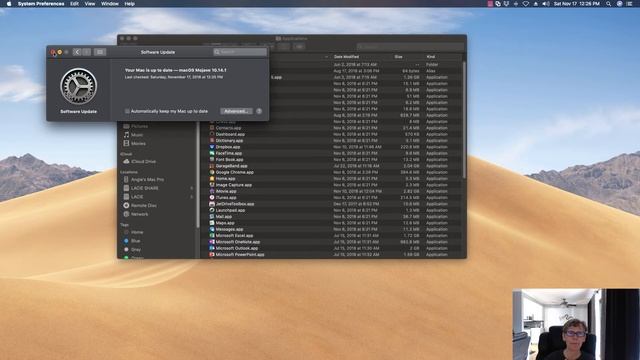Show all preferences grid button
This screenshot has width=640, height=360.
coord(100,52)
